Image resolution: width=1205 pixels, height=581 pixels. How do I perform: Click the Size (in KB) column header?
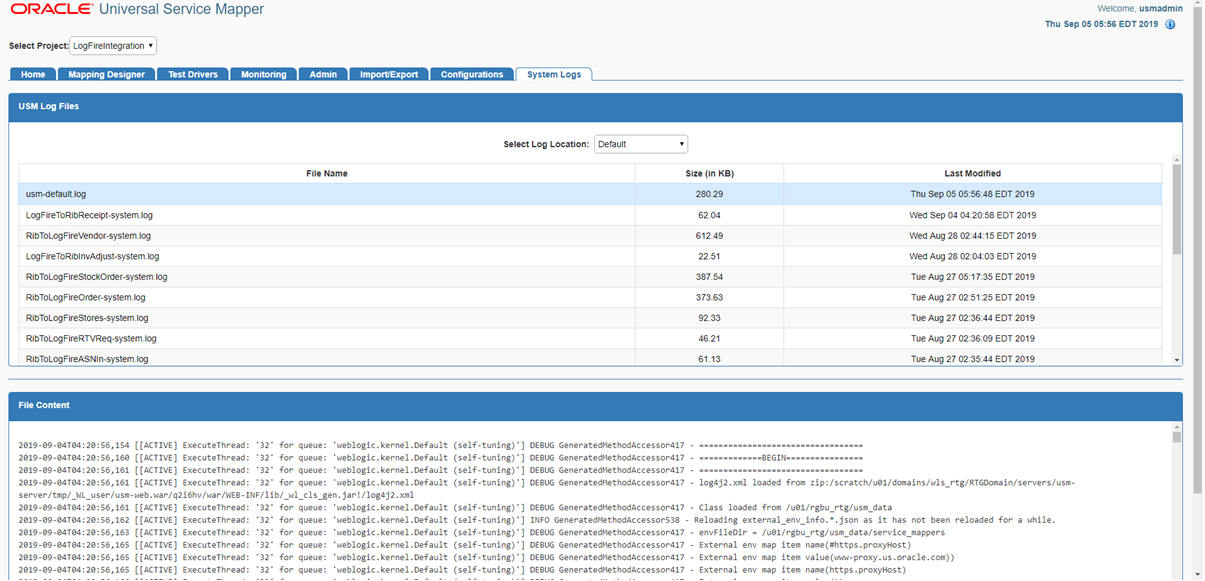[709, 173]
